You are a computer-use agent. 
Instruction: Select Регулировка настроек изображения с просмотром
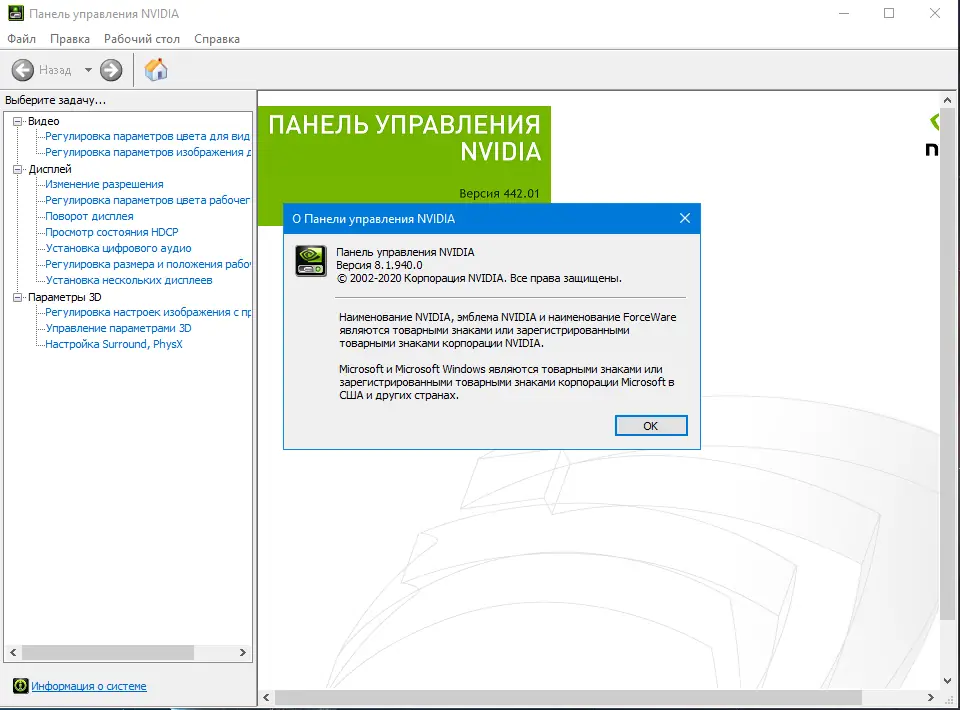coord(148,312)
